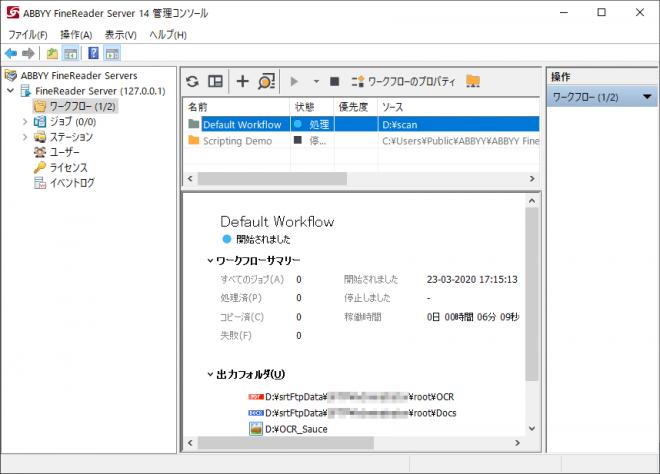This screenshot has height=474, width=660.
Task: Stop the workflow with stop button
Action: coord(335,81)
